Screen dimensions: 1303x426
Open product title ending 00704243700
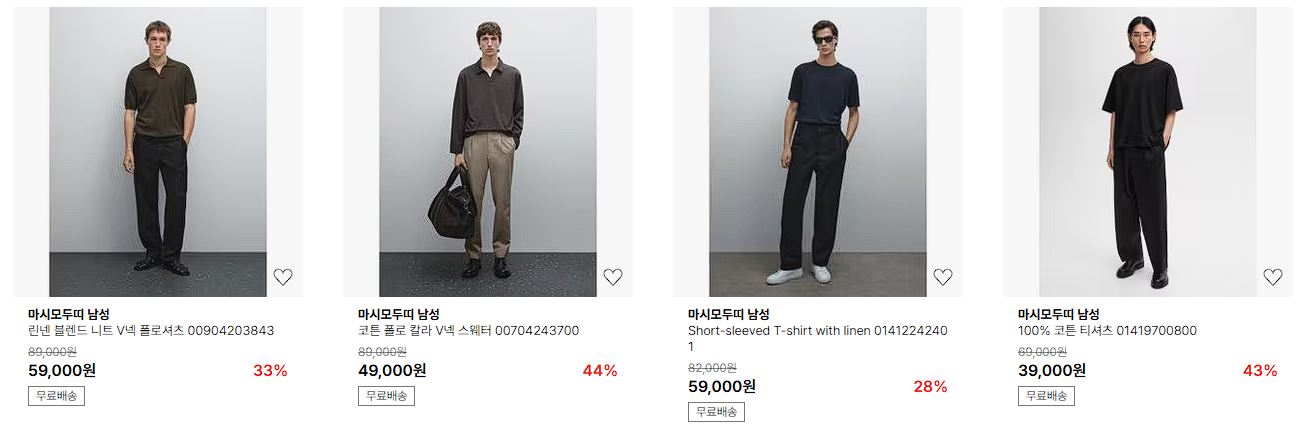pyautogui.click(x=468, y=331)
